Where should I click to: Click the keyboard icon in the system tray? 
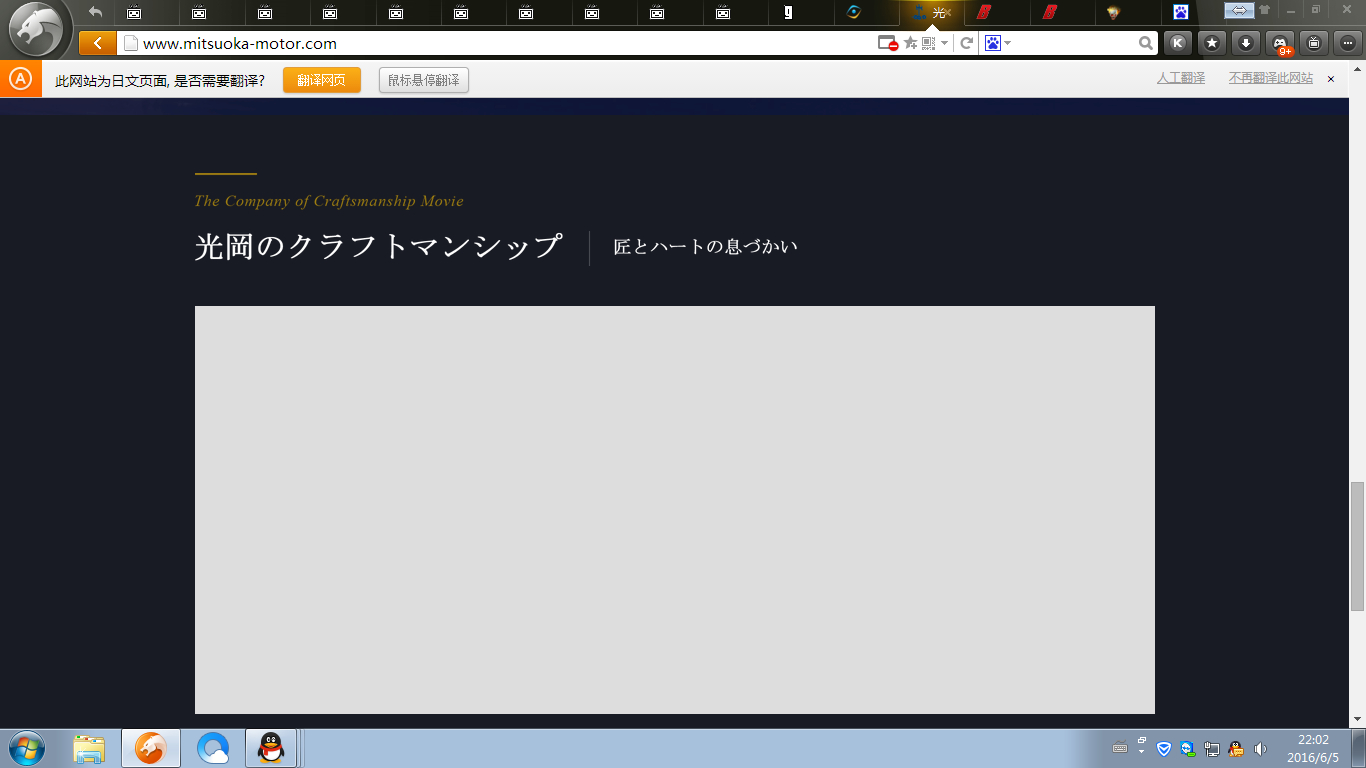(x=1120, y=748)
